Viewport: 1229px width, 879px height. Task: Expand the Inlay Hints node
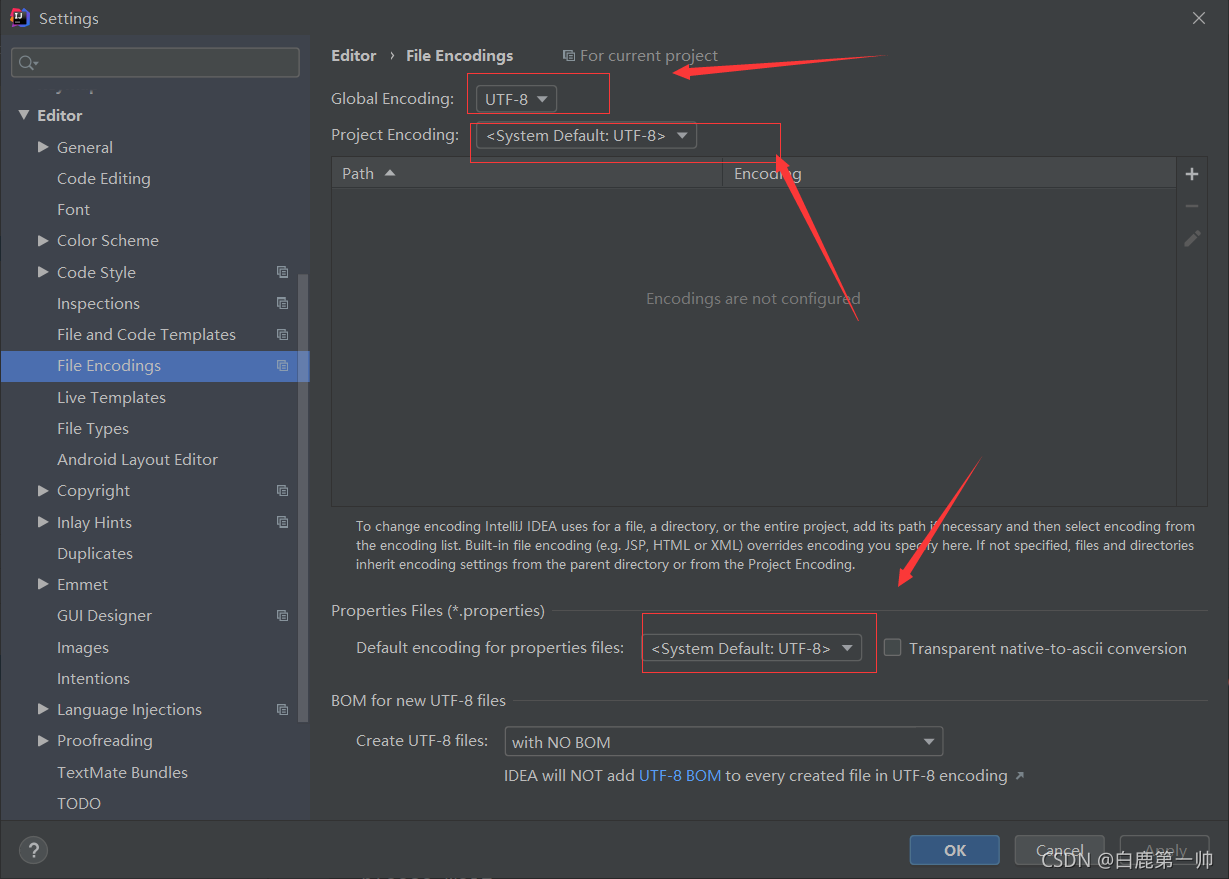pos(43,522)
